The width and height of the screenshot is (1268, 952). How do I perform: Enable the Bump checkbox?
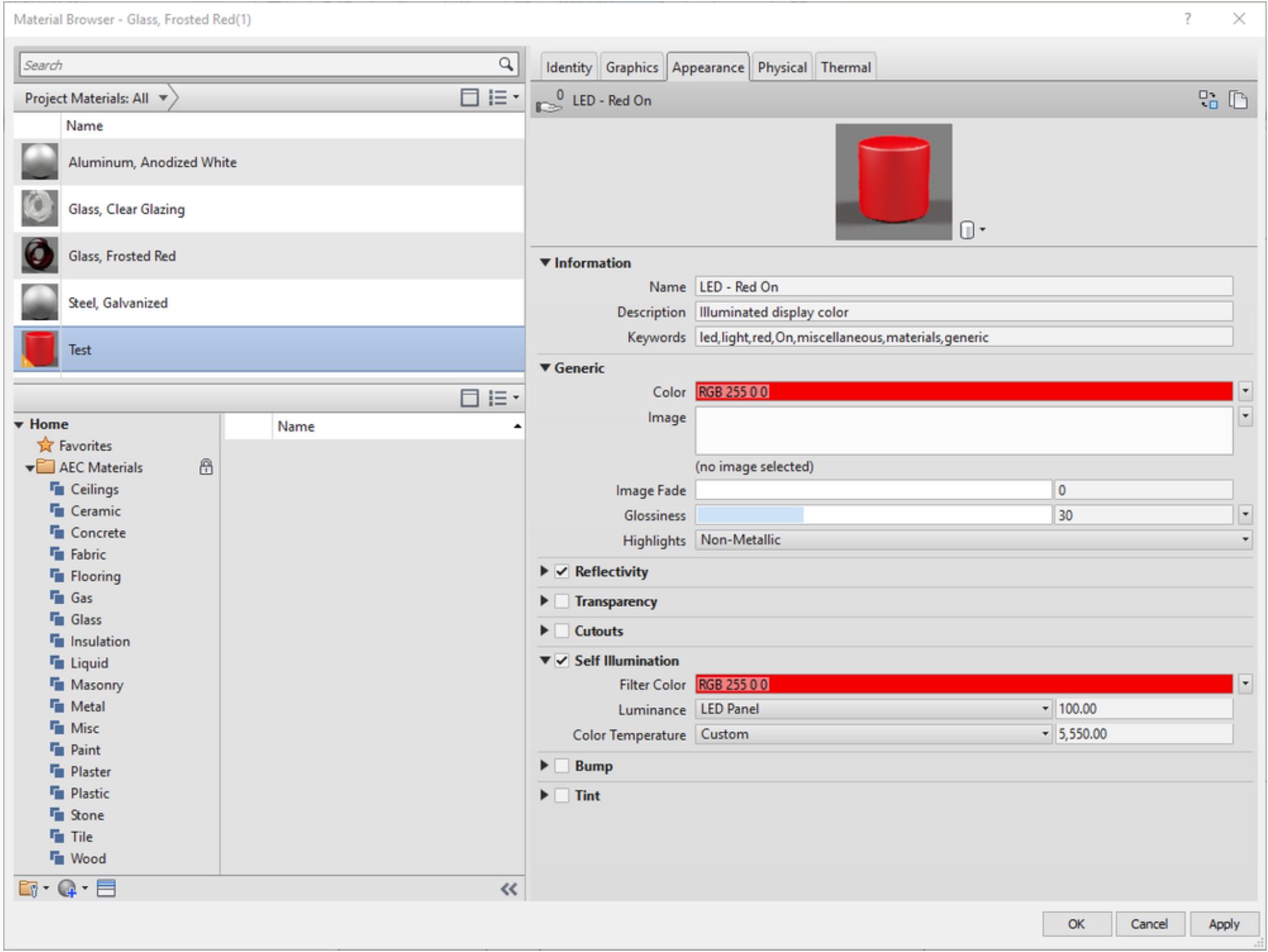[x=562, y=766]
